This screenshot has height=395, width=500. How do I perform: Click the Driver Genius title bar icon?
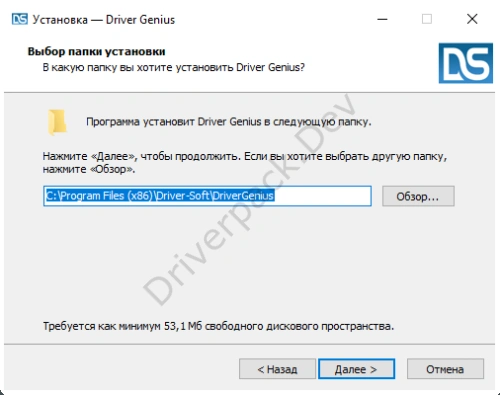[x=19, y=19]
